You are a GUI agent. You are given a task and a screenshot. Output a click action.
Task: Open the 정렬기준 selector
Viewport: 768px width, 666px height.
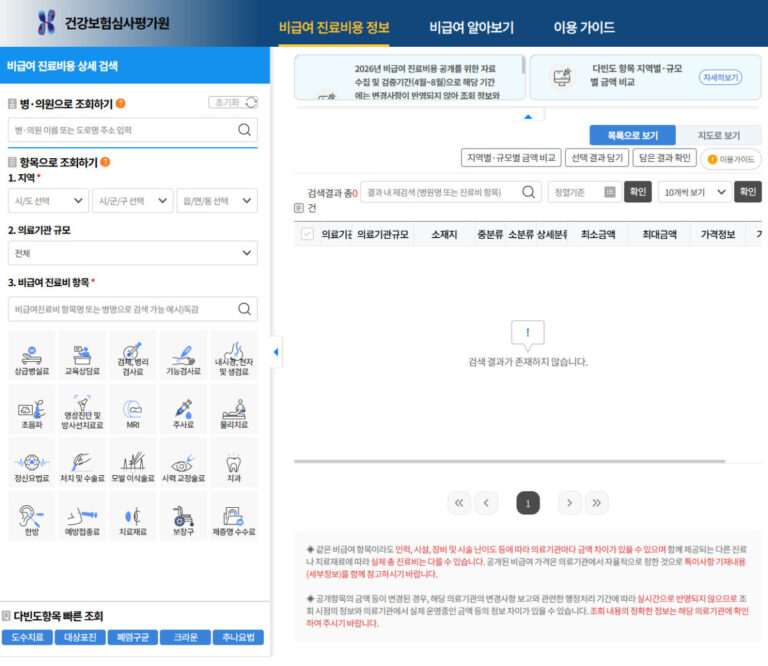[x=585, y=192]
